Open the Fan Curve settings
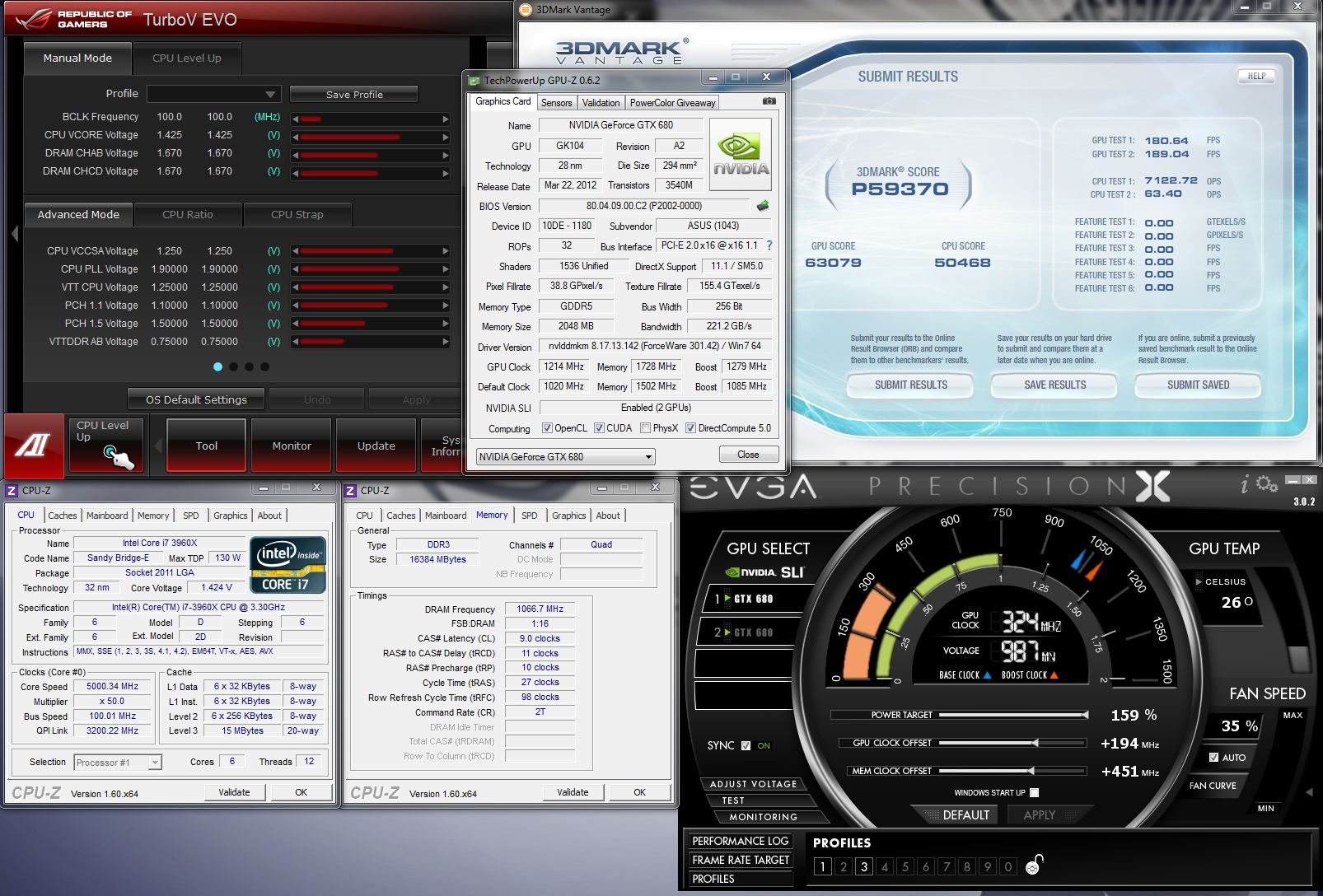Viewport: 1323px width, 896px height. coord(1213,786)
